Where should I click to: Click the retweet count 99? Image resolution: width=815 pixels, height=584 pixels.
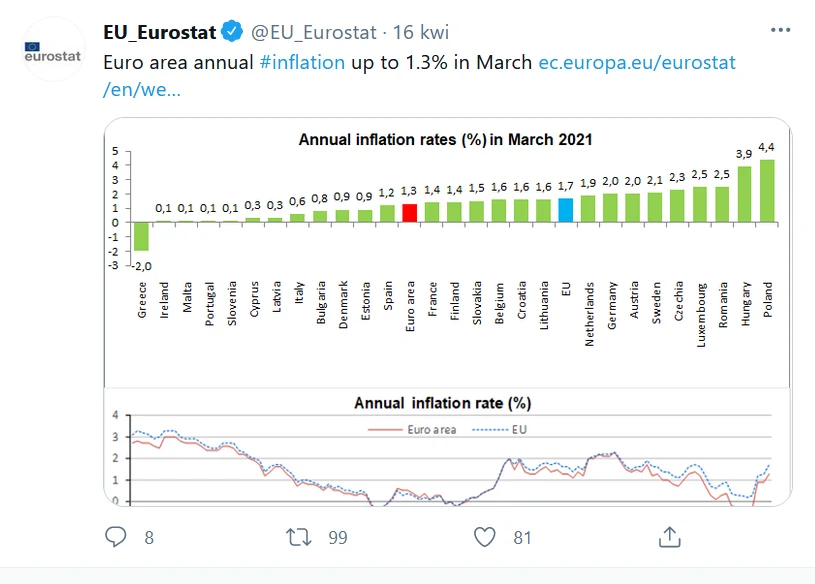337,538
